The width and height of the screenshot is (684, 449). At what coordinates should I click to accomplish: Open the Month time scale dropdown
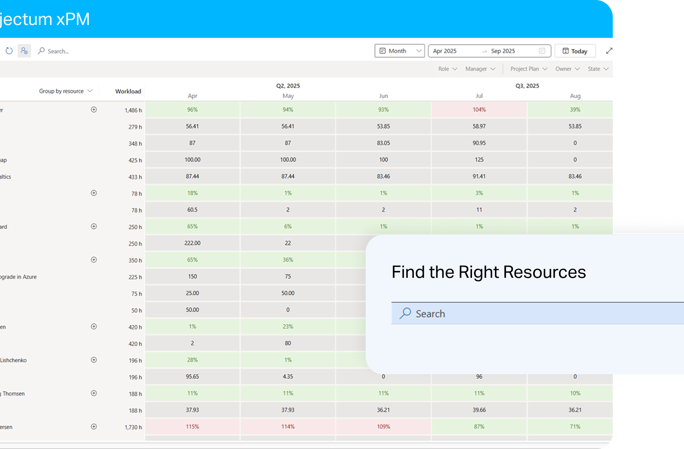tap(398, 51)
